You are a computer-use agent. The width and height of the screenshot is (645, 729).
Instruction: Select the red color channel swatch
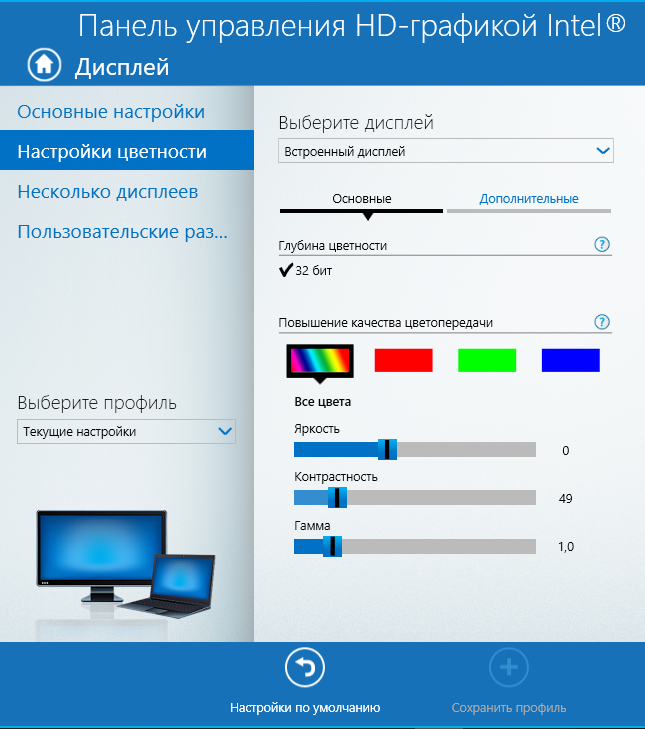[403, 360]
